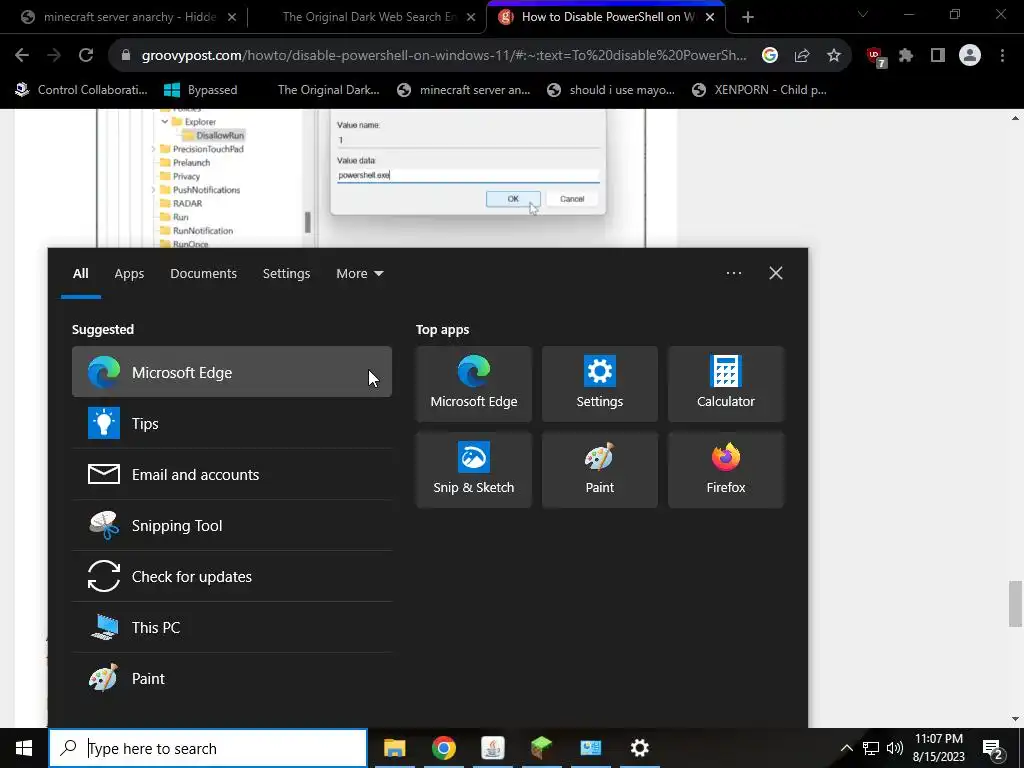Expand the More filter dropdown

pyautogui.click(x=359, y=274)
